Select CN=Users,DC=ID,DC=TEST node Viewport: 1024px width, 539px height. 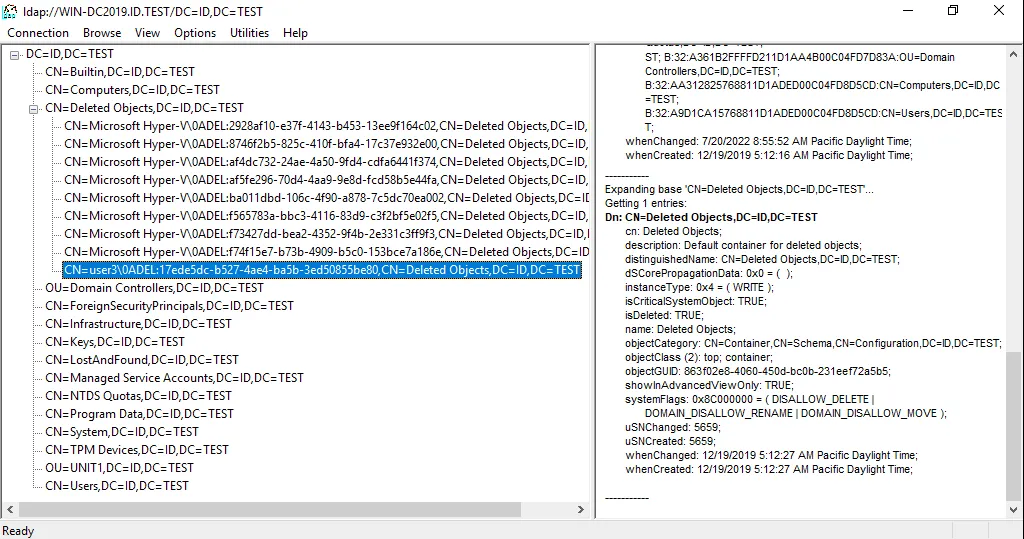[116, 486]
